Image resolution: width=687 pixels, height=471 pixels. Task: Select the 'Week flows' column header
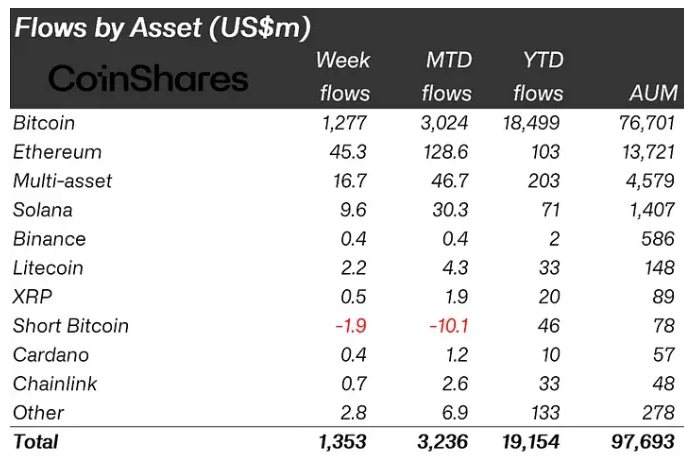pos(344,76)
